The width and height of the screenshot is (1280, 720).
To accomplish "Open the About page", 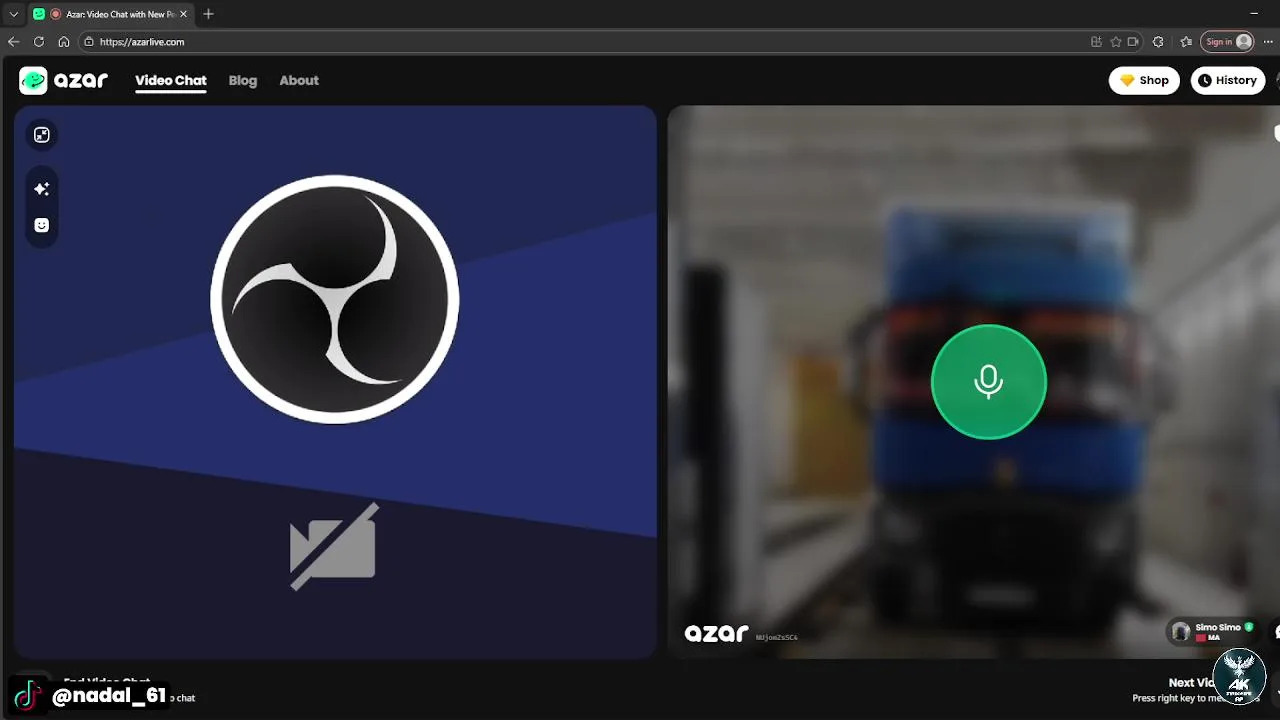I will (x=299, y=81).
